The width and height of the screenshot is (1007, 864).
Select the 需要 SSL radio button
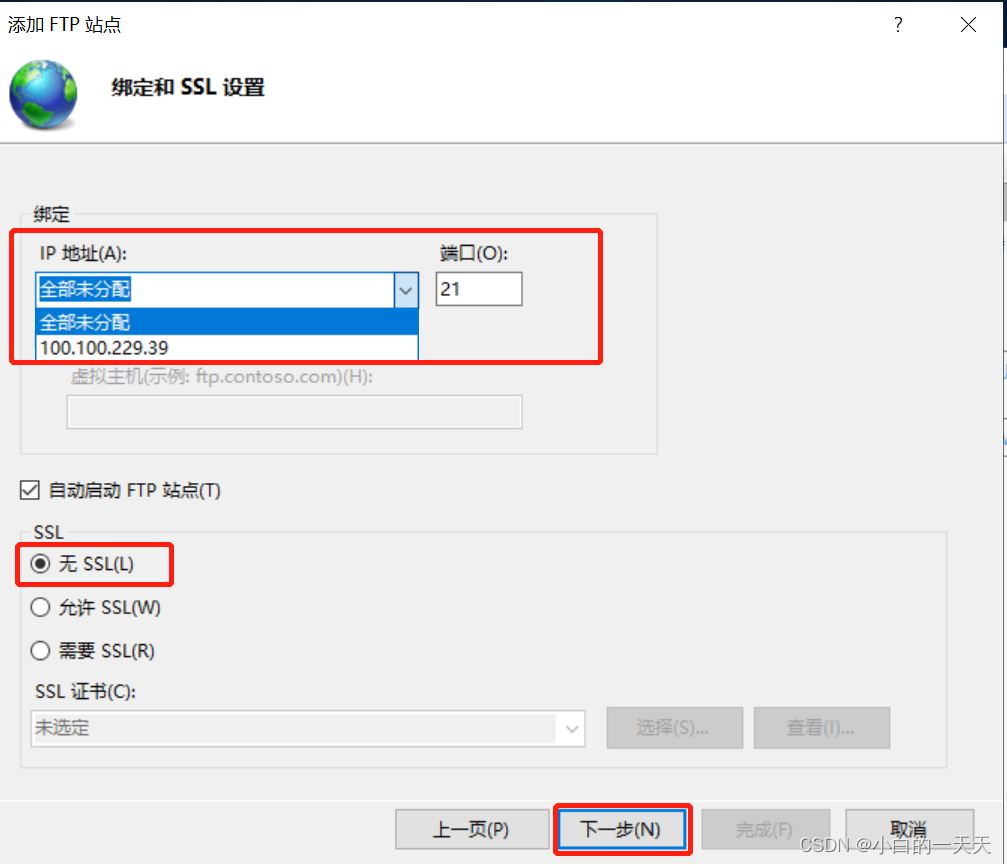40,651
